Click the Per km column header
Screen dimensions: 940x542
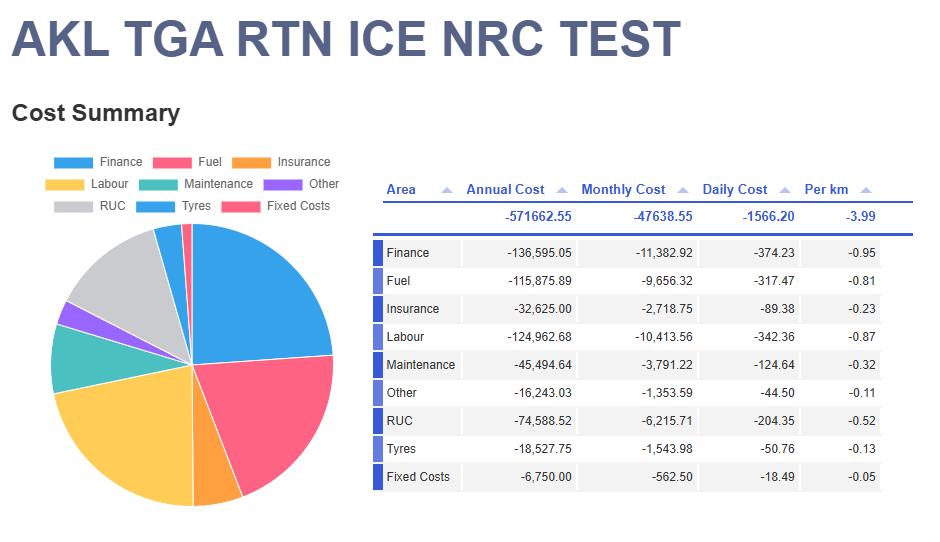click(827, 190)
